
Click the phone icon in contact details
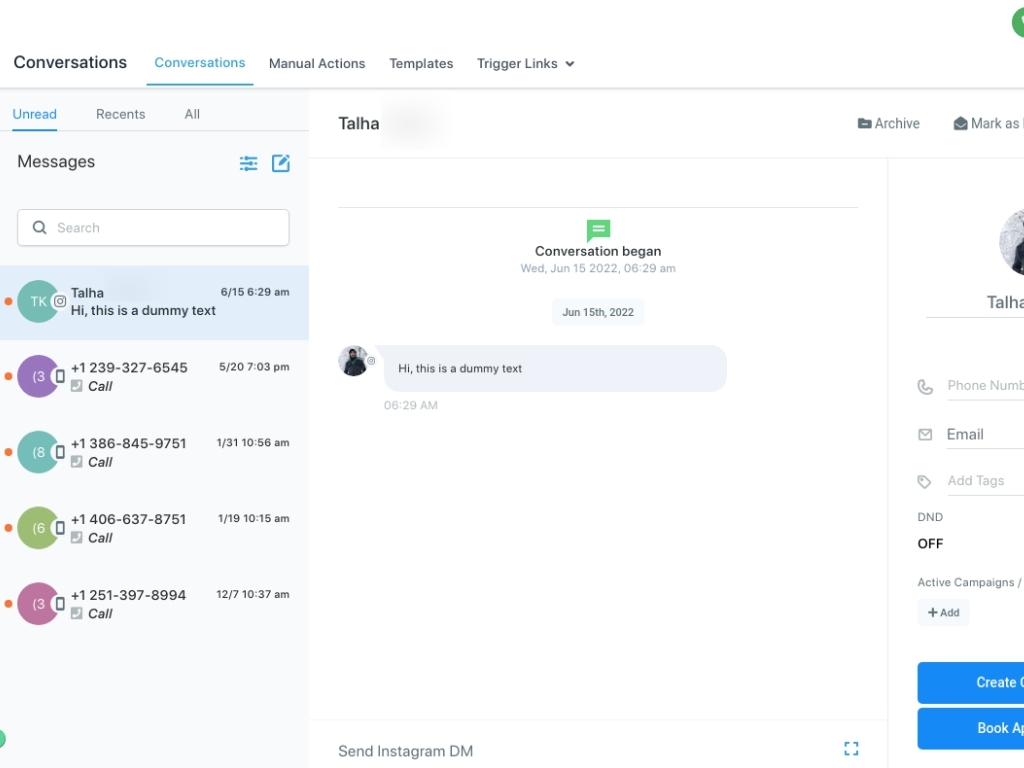[x=925, y=387]
